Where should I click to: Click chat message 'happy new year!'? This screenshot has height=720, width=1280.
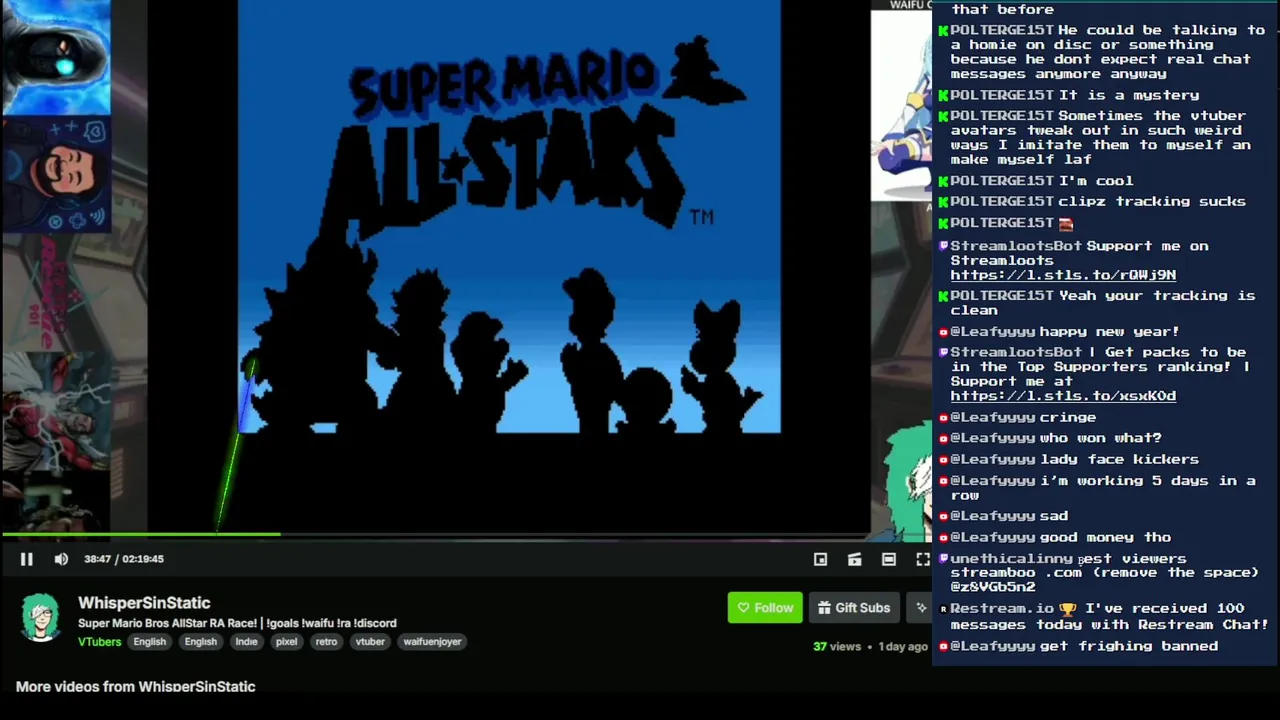[1109, 332]
